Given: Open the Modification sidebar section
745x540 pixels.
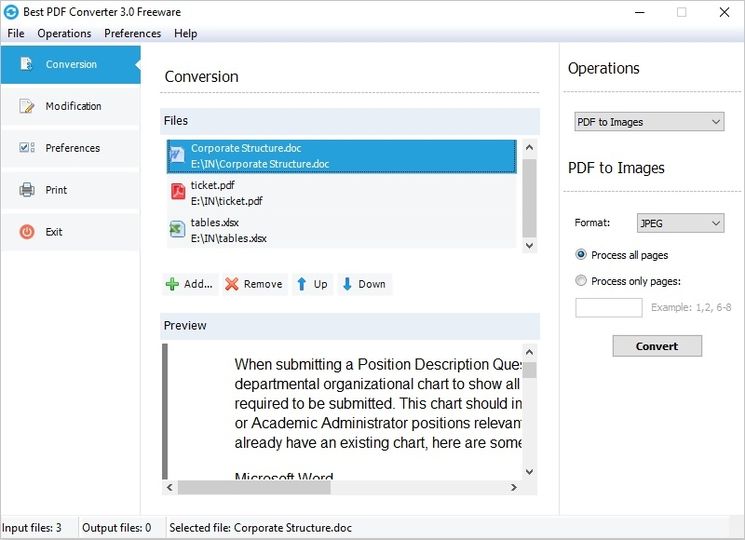Looking at the screenshot, I should (71, 106).
